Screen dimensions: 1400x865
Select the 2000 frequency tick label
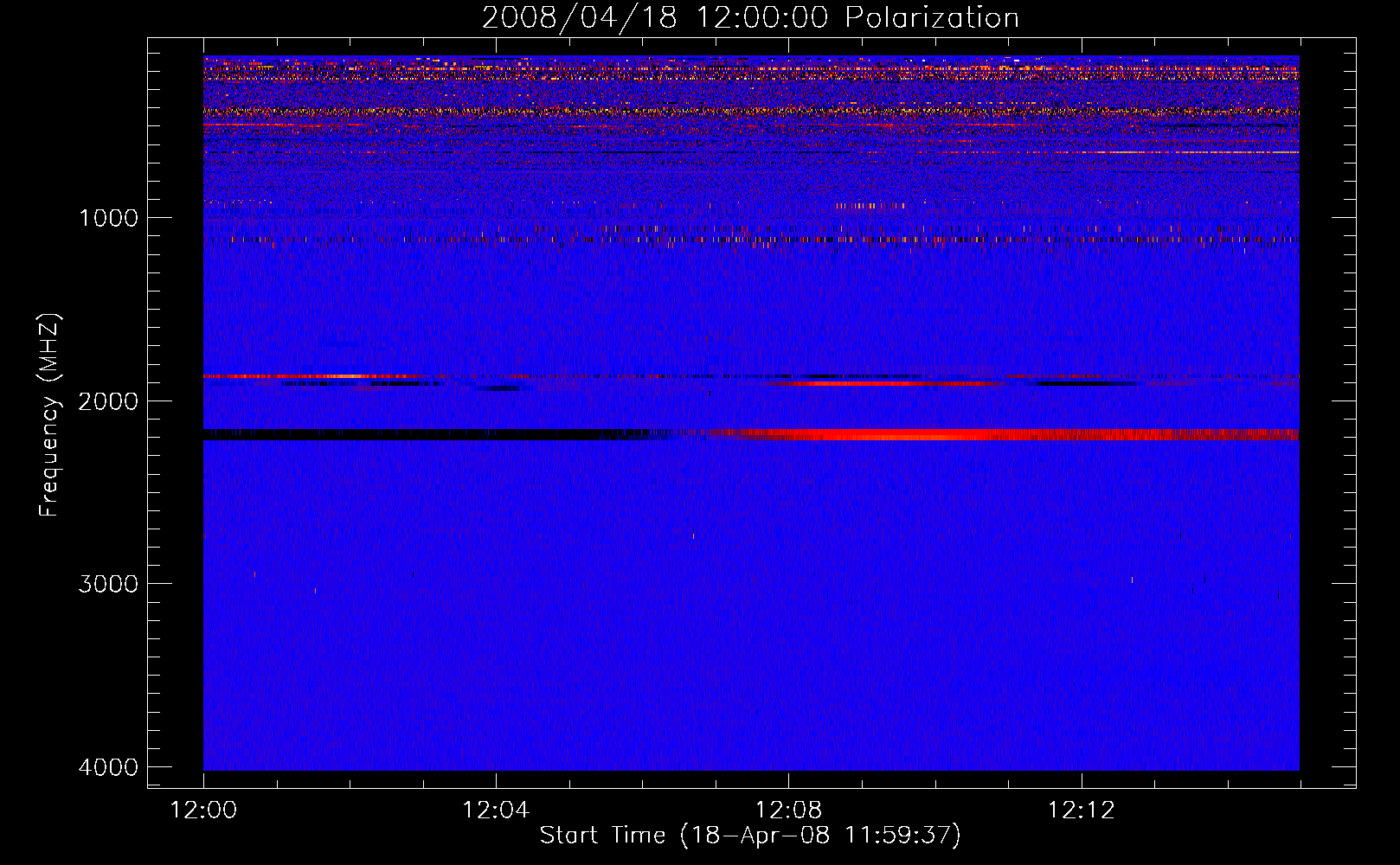point(108,401)
